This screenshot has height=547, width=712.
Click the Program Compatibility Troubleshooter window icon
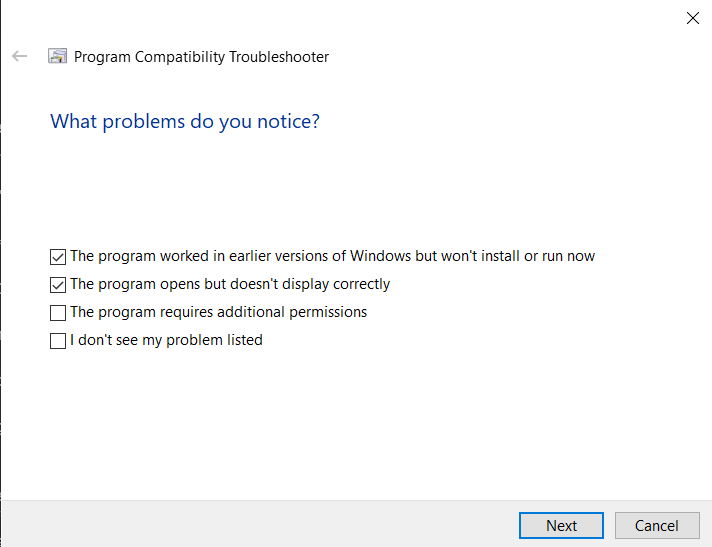(58, 57)
